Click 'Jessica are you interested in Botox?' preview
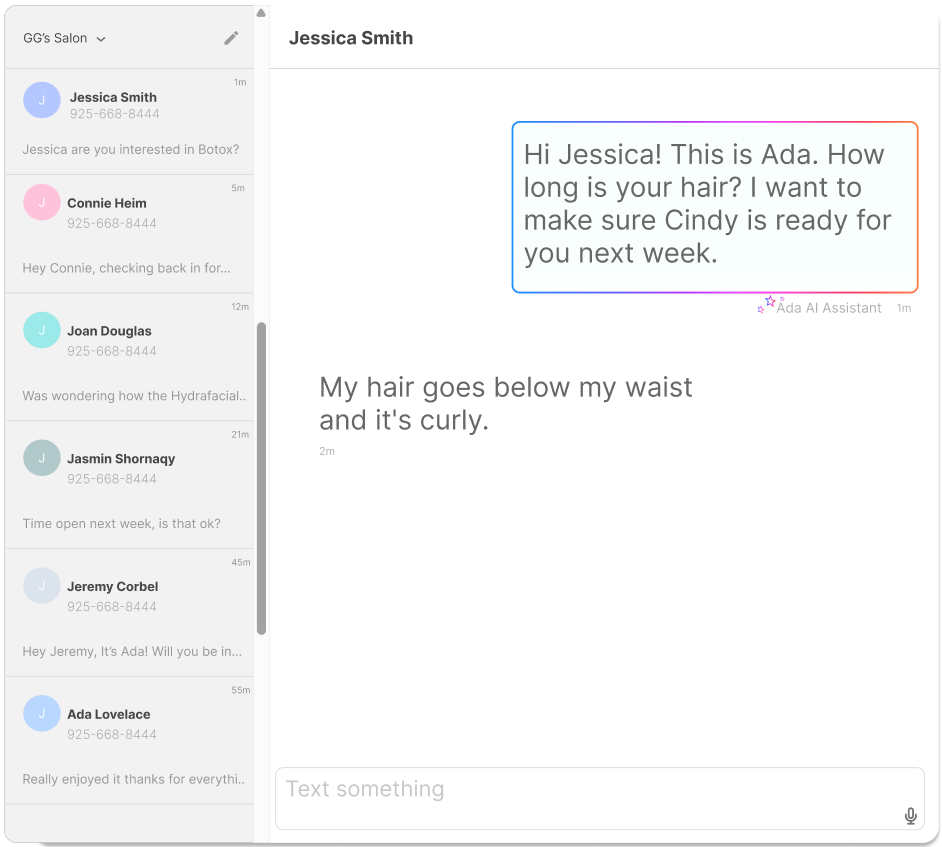This screenshot has width=942, height=847. point(131,150)
